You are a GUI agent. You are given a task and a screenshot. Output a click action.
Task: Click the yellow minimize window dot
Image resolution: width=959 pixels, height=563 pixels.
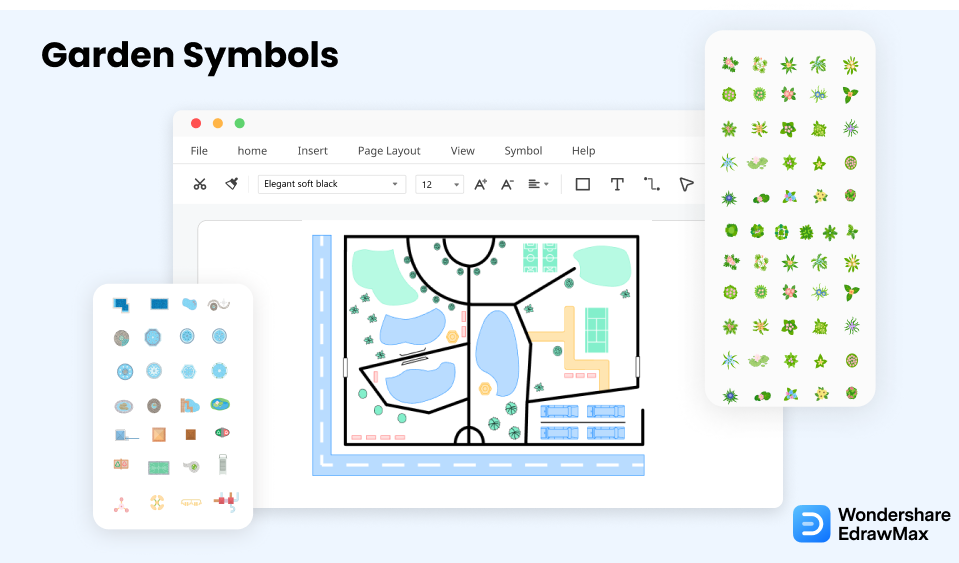point(218,123)
